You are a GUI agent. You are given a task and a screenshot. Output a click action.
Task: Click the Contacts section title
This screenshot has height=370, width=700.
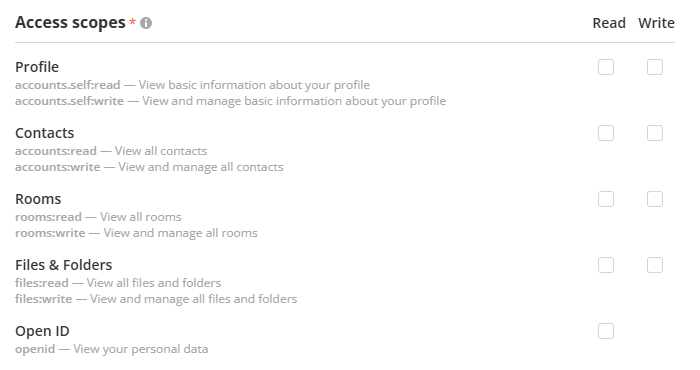pos(45,133)
